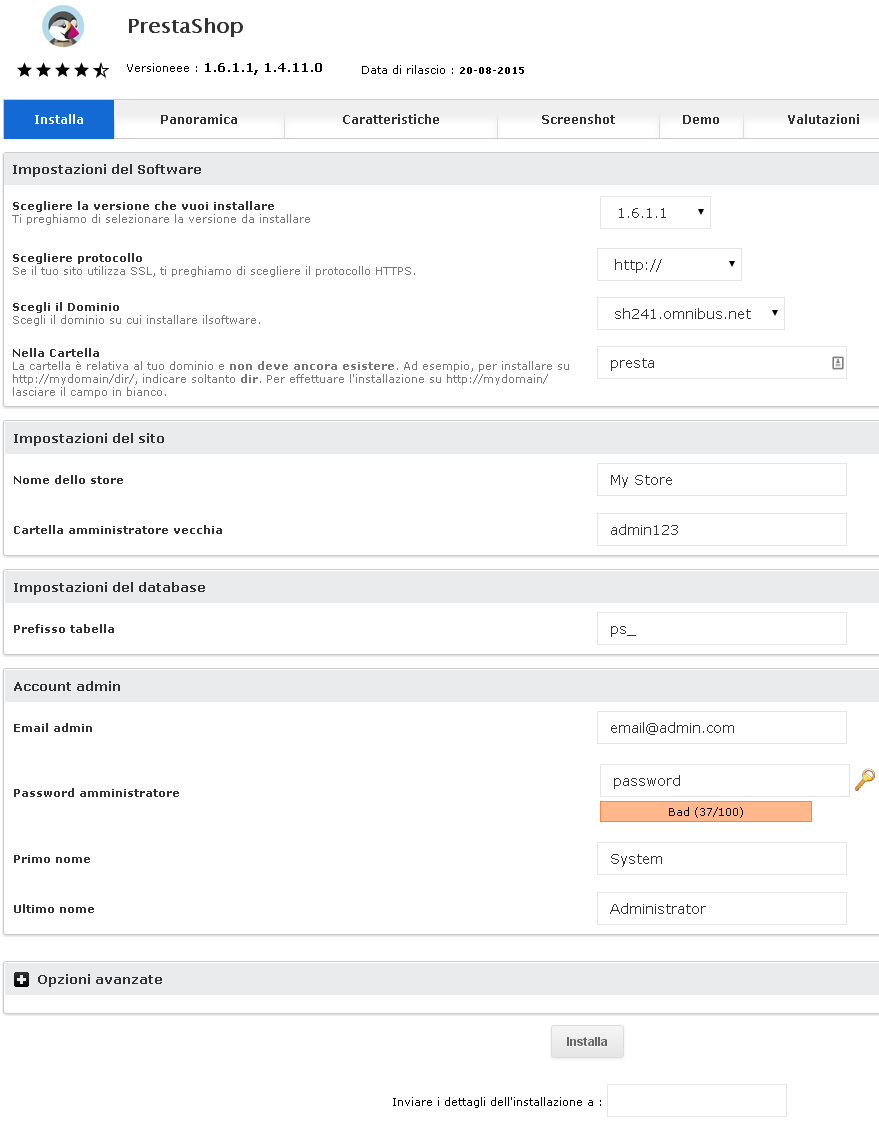The height and width of the screenshot is (1124, 879).
Task: Click the release date 20-08-2015
Action: pyautogui.click(x=492, y=70)
